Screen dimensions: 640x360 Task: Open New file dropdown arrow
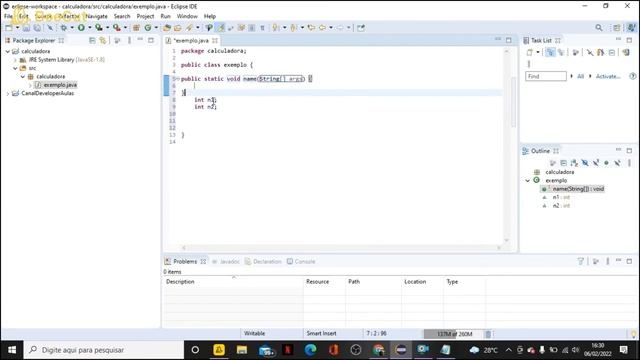[x=17, y=28]
